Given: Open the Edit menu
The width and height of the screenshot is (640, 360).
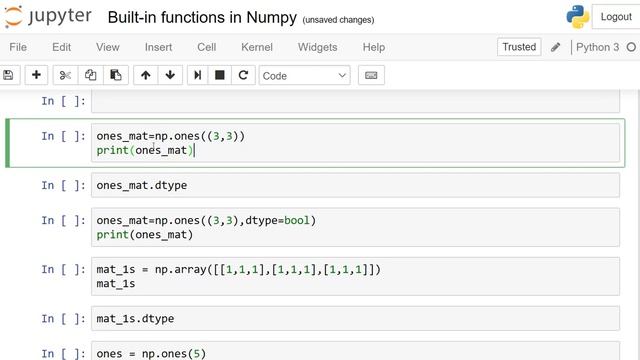Looking at the screenshot, I should 62,47.
